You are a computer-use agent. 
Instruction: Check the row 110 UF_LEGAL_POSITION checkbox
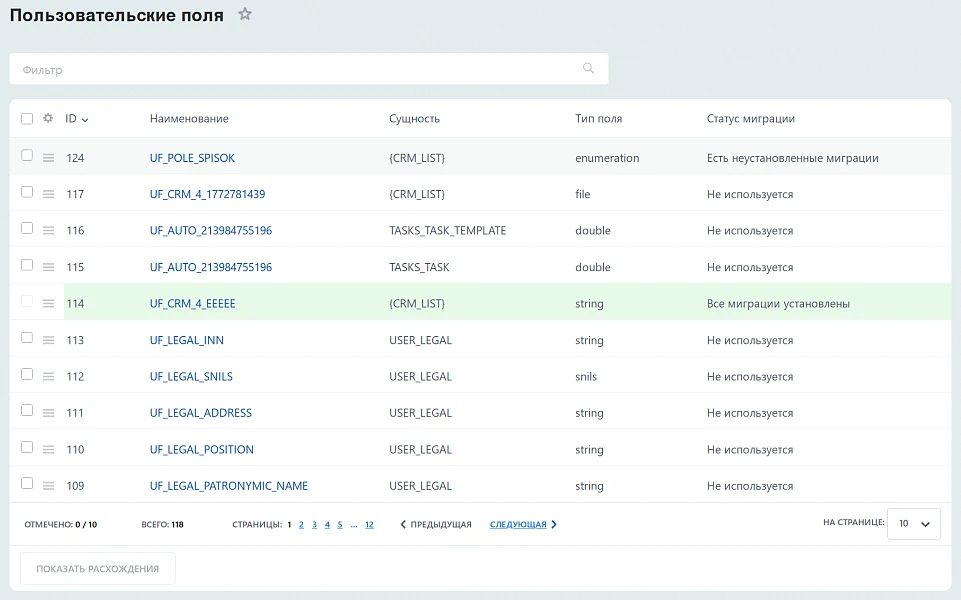(x=27, y=447)
